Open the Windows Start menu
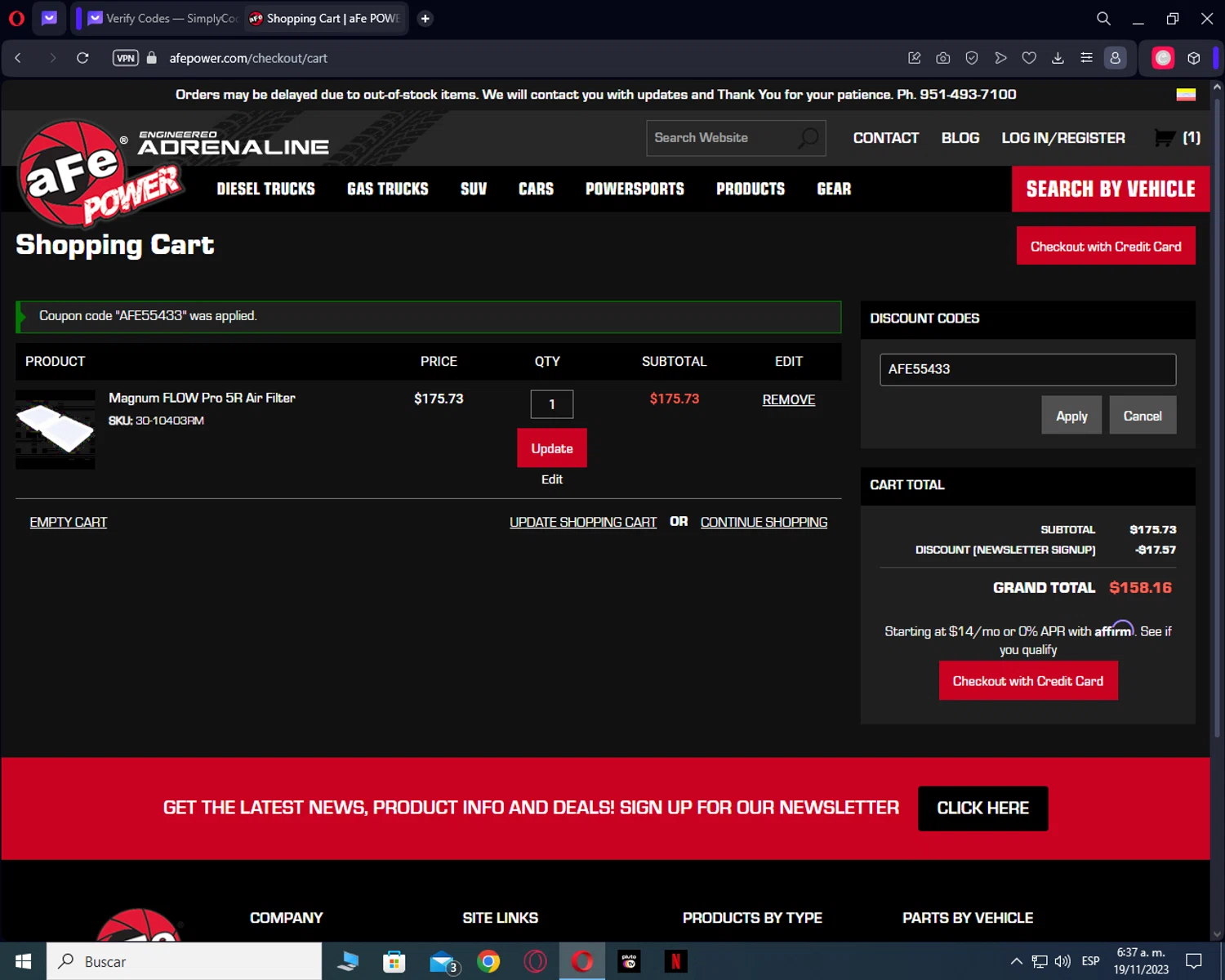 point(23,961)
